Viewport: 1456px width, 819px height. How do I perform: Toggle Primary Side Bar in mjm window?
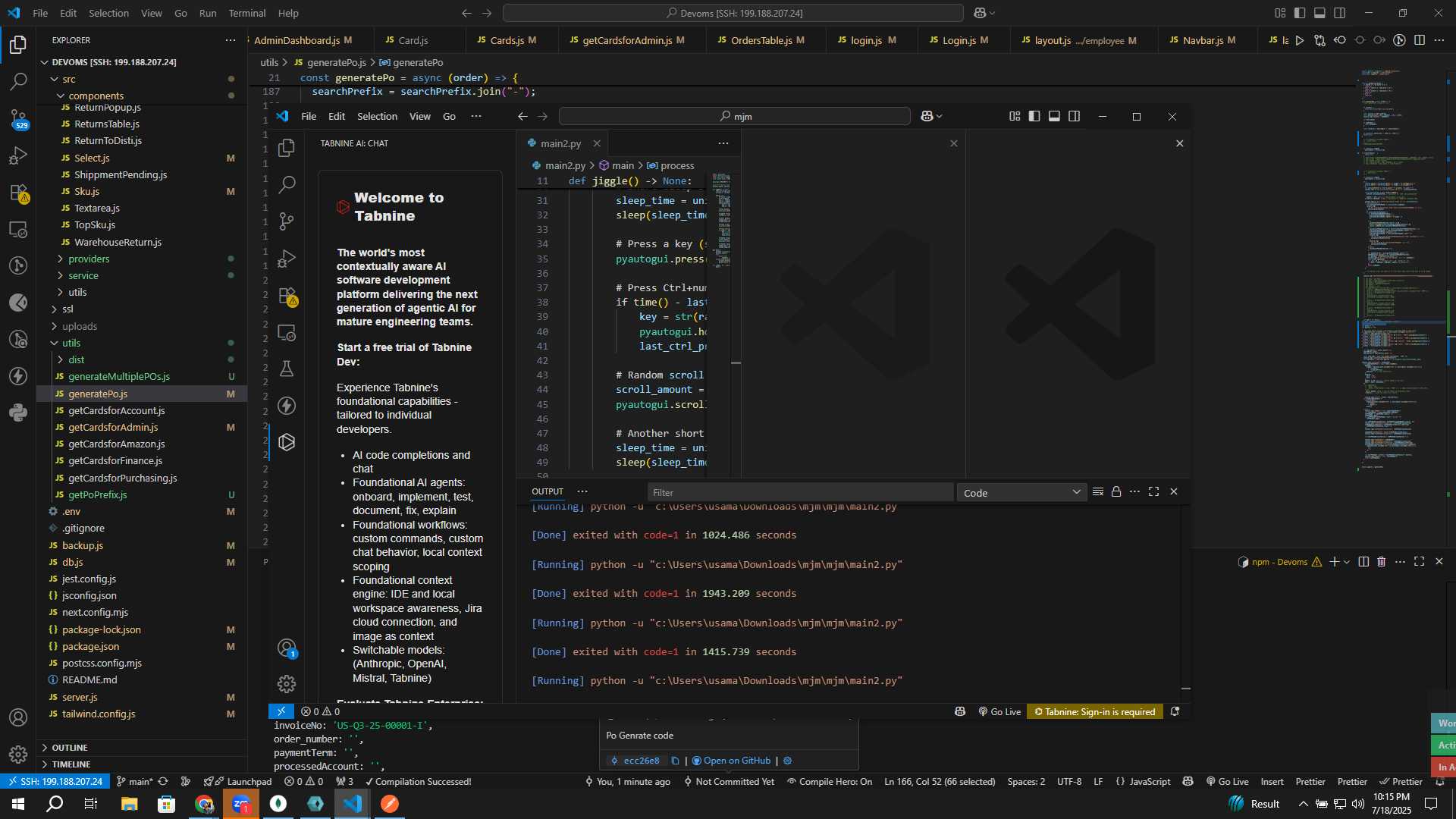[1034, 116]
